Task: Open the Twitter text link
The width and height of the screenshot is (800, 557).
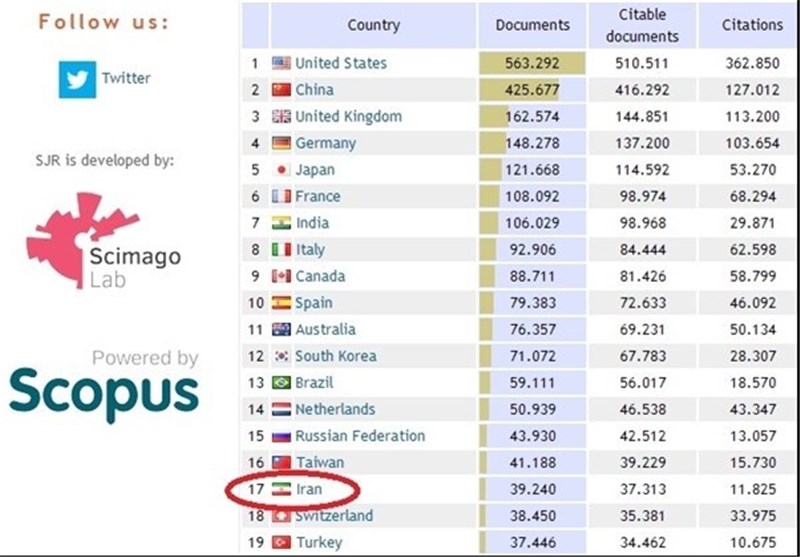Action: pos(125,78)
